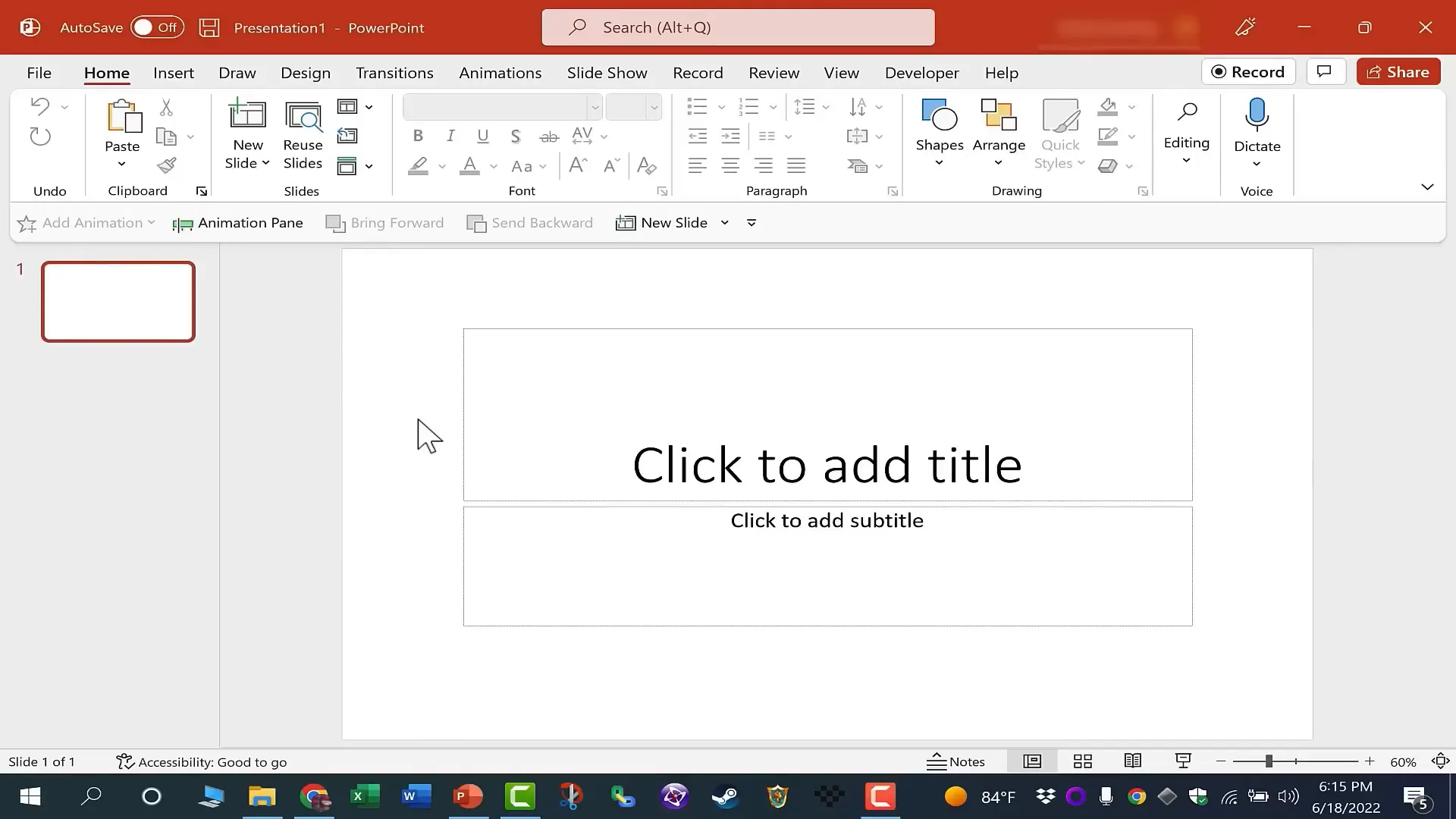Image resolution: width=1456 pixels, height=819 pixels.
Task: Toggle AutoSave switch
Action: pyautogui.click(x=157, y=27)
